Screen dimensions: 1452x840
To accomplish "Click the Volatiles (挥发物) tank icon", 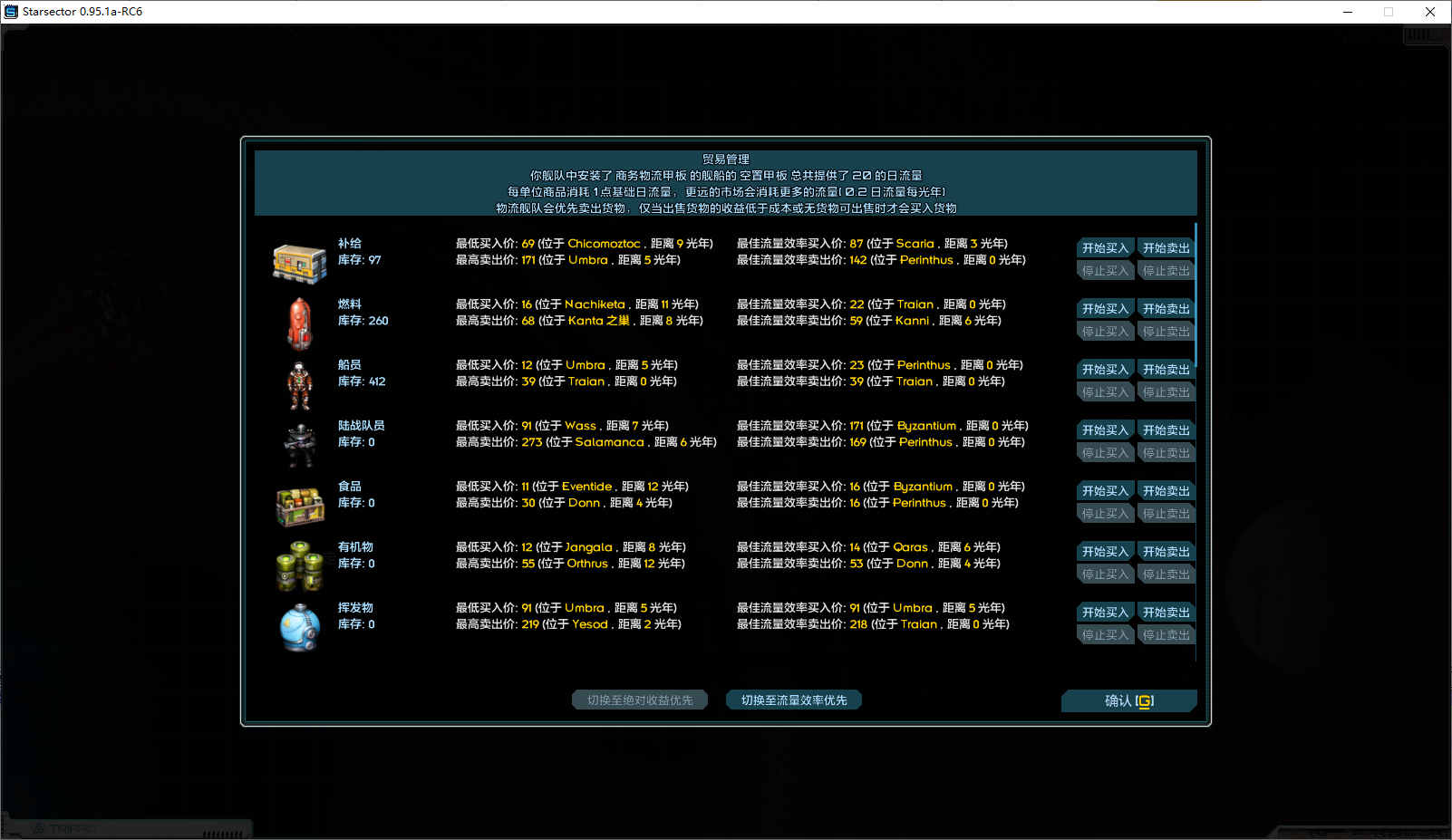I will tap(300, 627).
